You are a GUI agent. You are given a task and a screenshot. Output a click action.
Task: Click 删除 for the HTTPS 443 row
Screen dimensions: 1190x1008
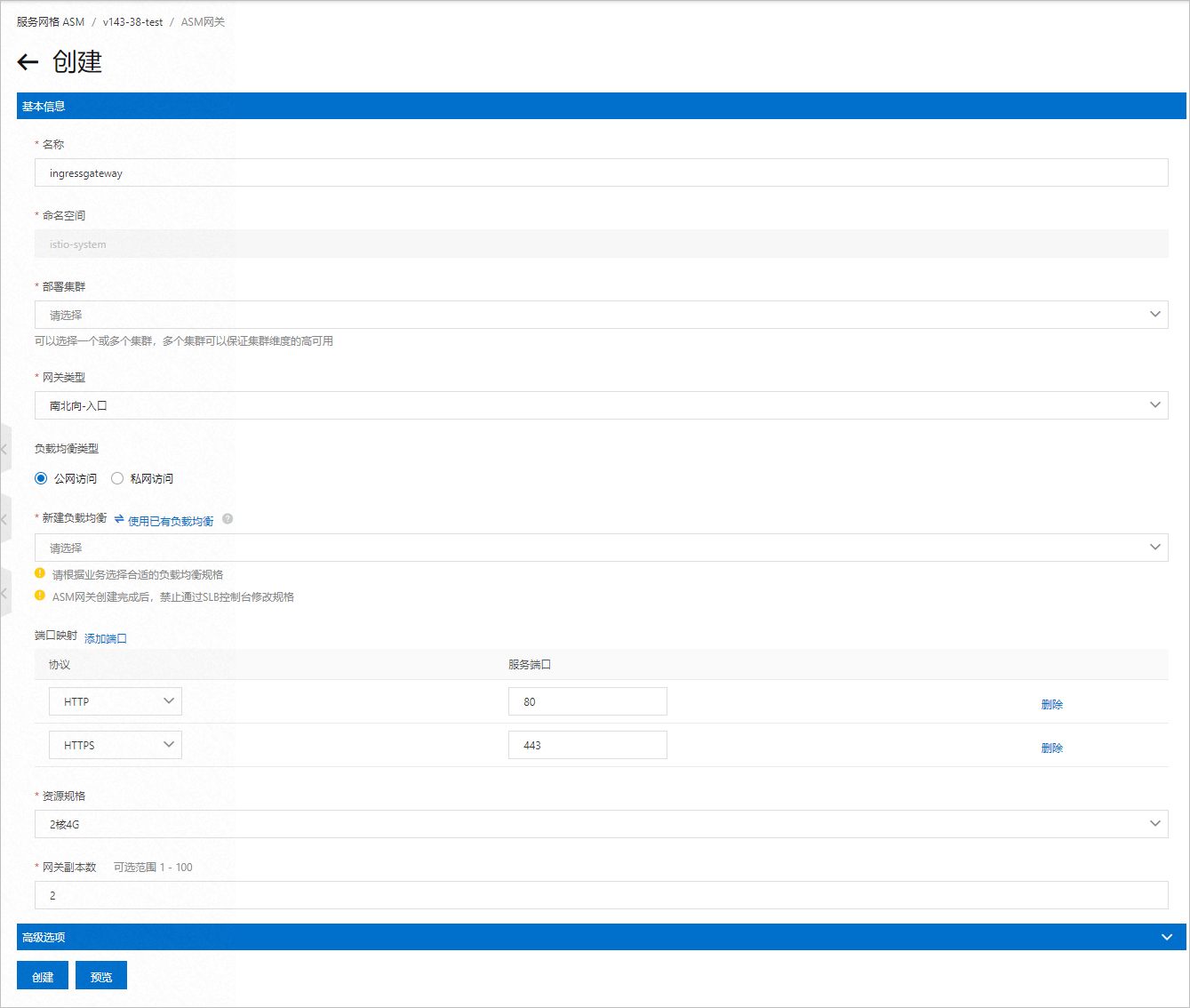[1052, 748]
